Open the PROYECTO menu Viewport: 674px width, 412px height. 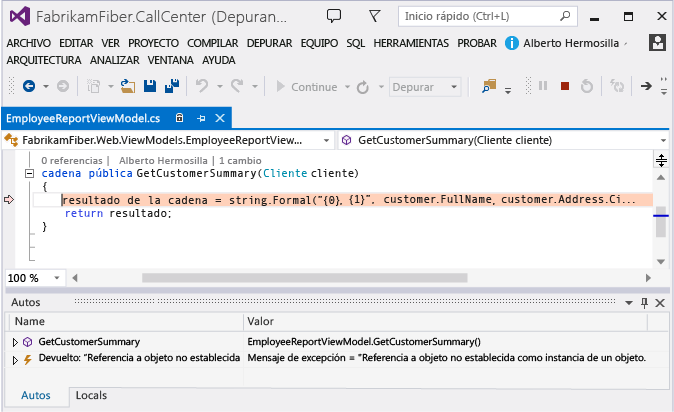click(x=153, y=43)
